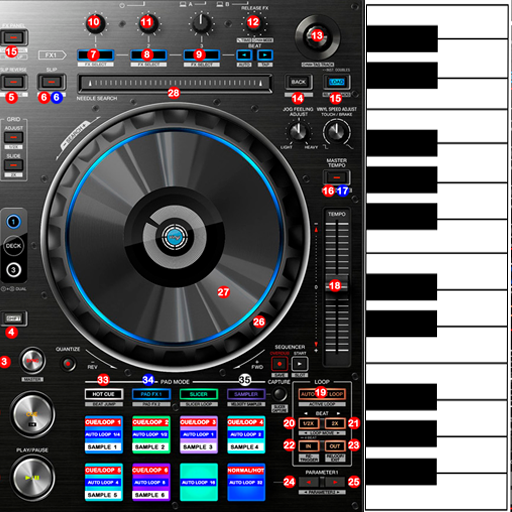Toggle the AUTO BEAT LOOP button
Viewport: 512px width, 512px height.
click(x=322, y=394)
